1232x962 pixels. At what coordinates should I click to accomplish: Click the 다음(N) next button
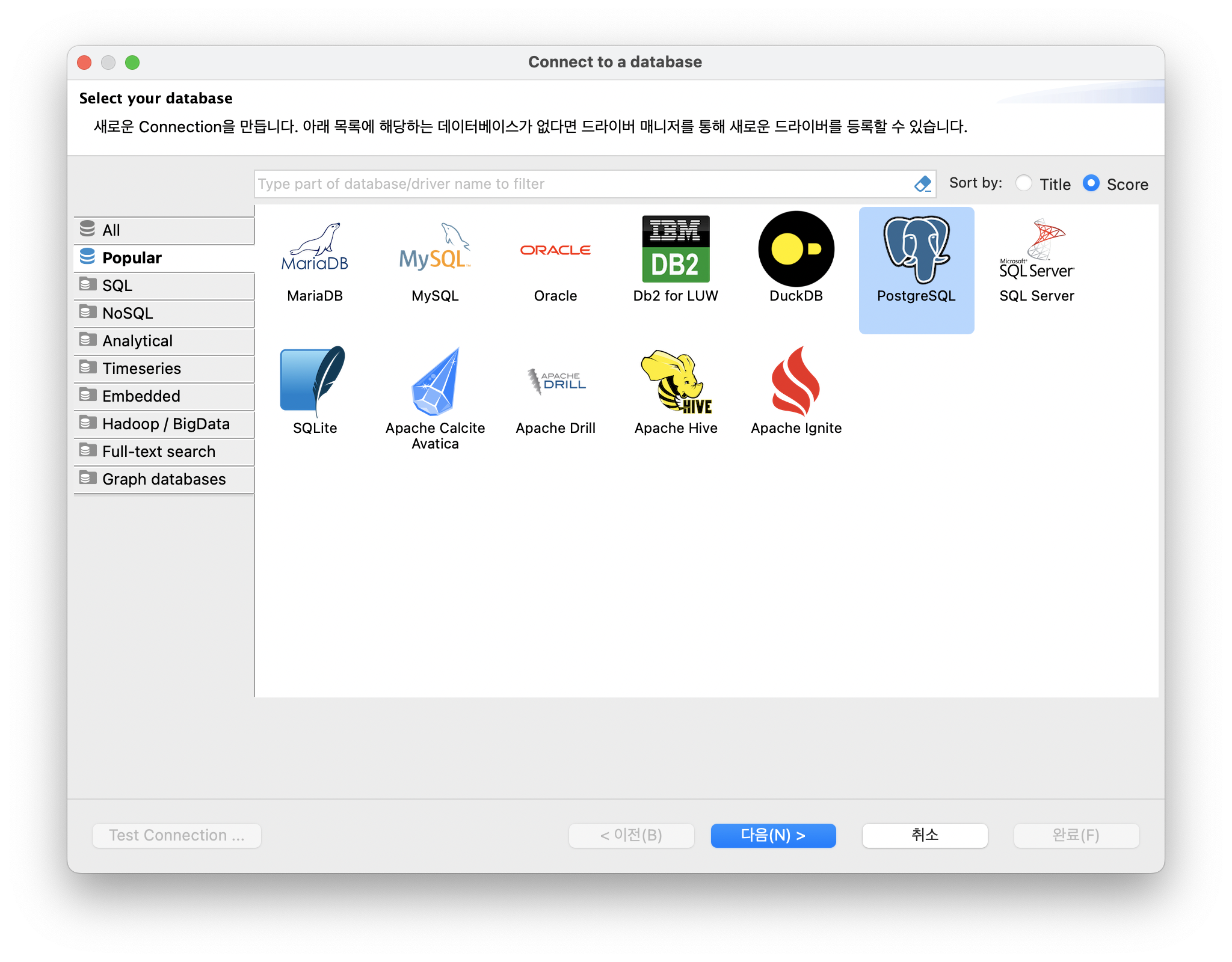(773, 835)
